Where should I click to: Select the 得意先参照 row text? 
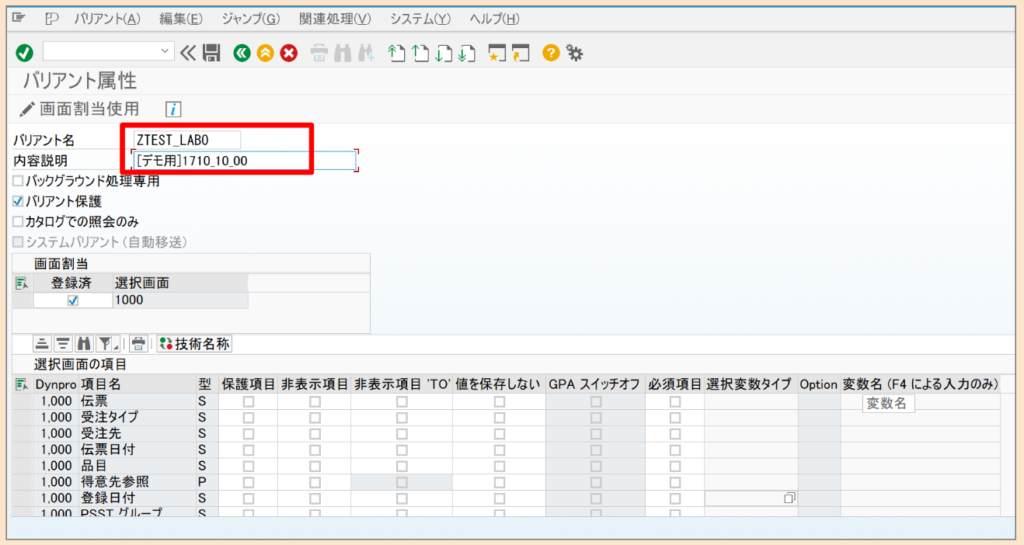pyautogui.click(x=114, y=482)
